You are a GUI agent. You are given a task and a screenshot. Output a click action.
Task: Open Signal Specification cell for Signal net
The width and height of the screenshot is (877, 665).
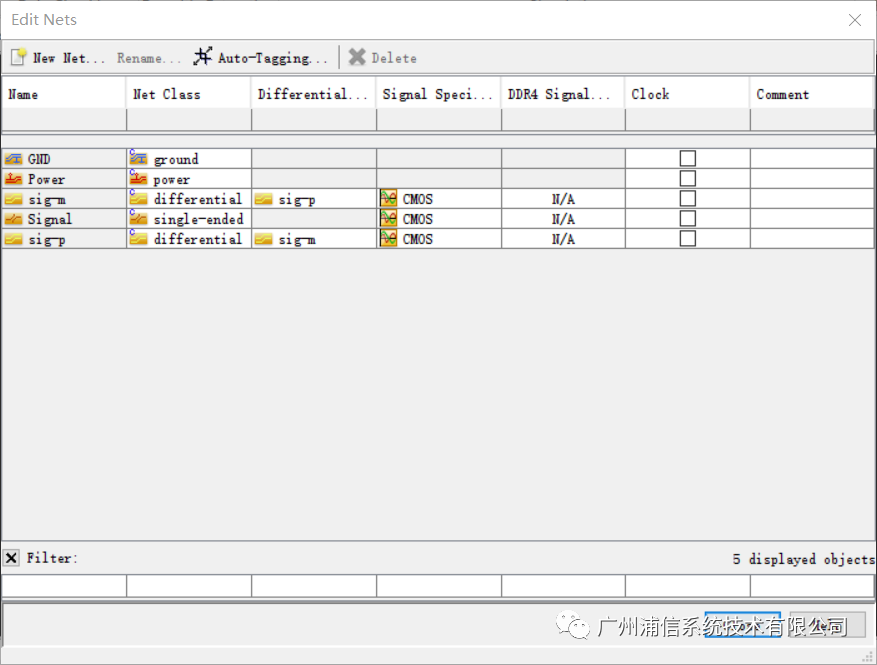438,219
